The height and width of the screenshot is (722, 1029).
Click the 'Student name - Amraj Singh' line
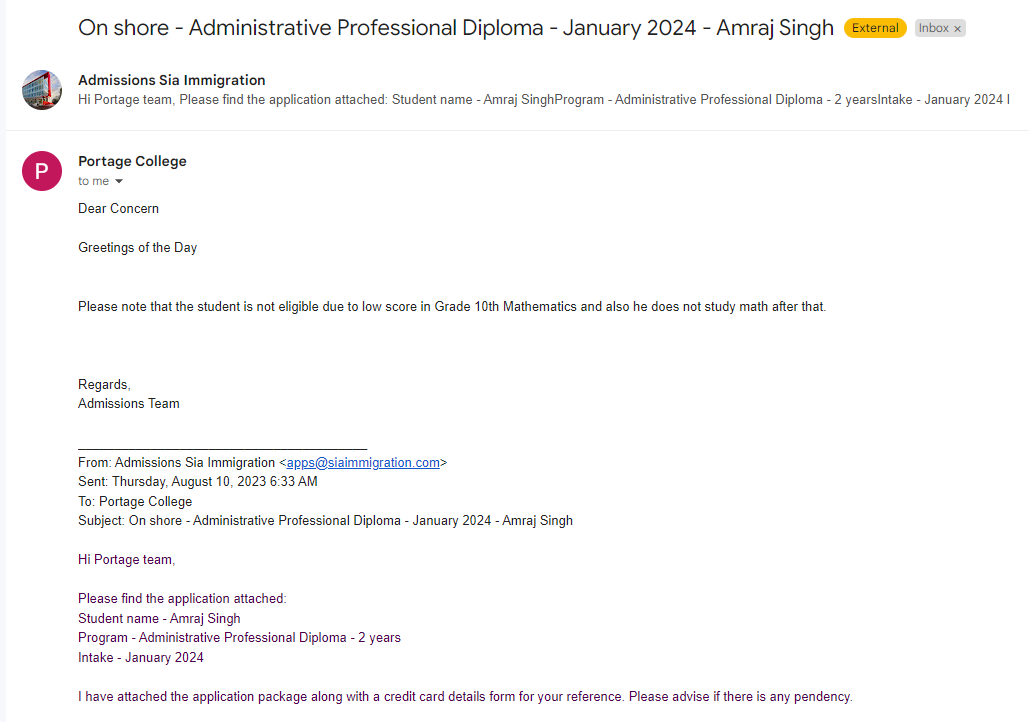tap(159, 619)
